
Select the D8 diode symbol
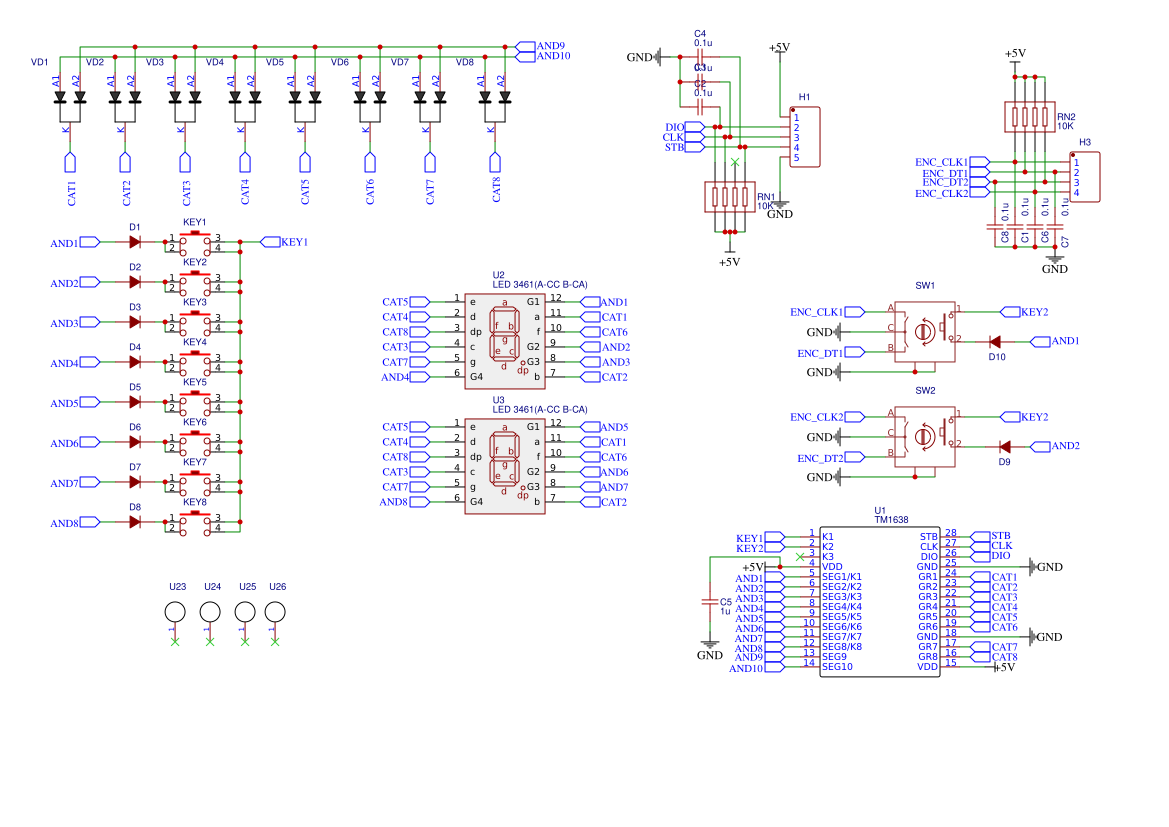pos(135,523)
